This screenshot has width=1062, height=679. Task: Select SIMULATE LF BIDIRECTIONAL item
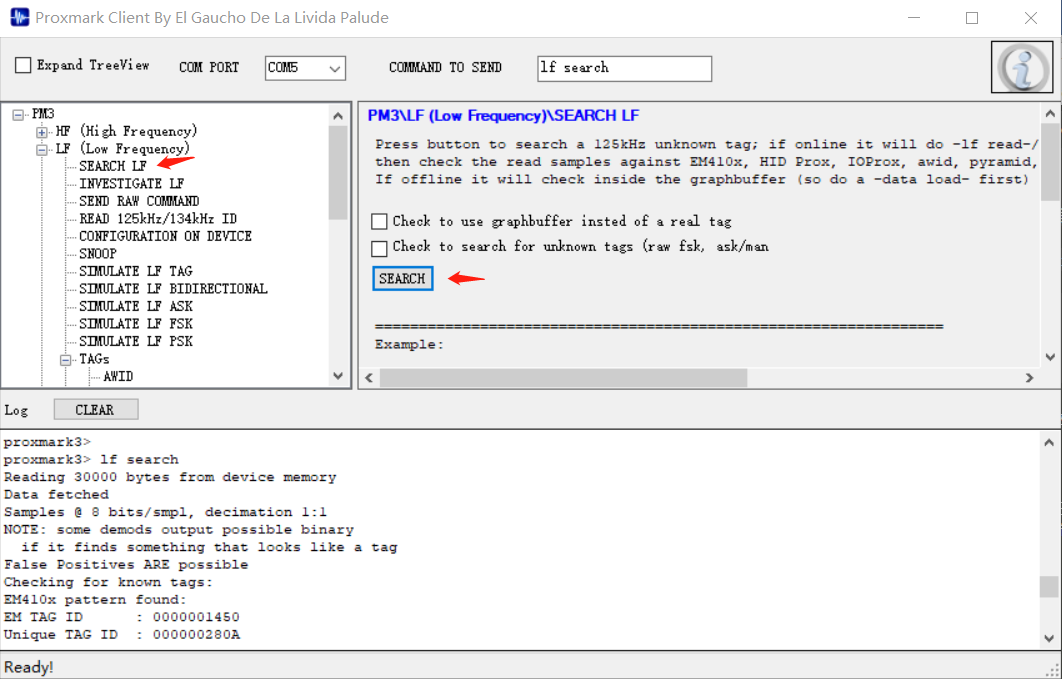[x=173, y=289]
